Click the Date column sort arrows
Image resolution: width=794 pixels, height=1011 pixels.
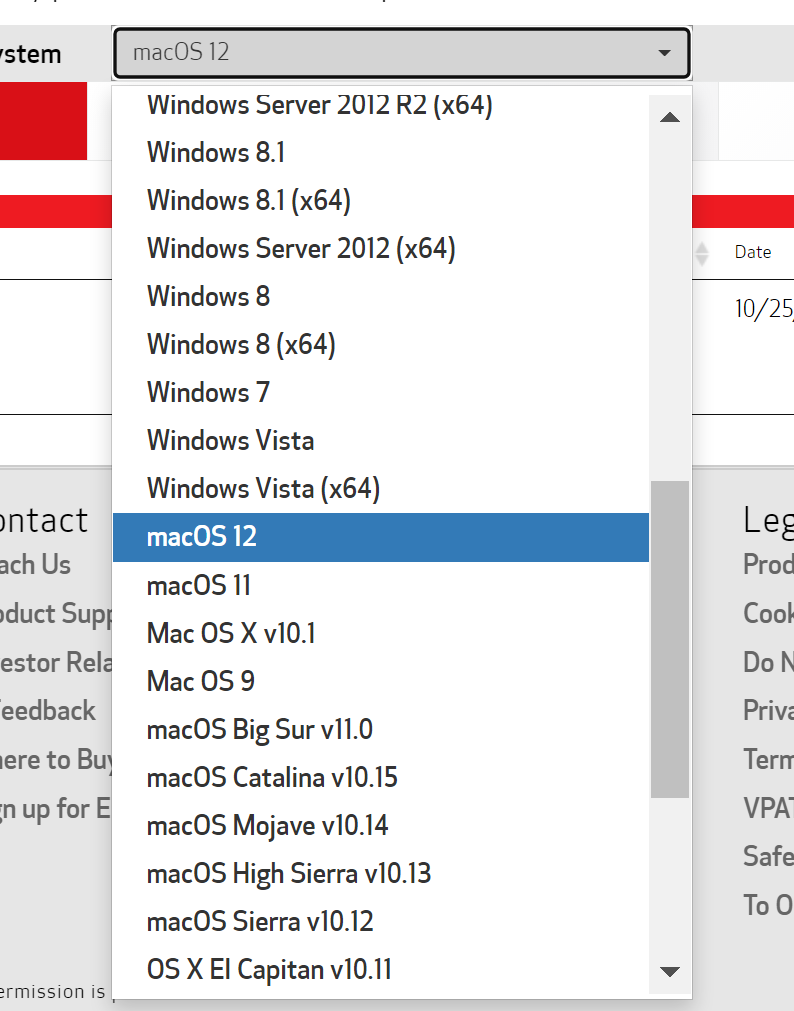[702, 253]
